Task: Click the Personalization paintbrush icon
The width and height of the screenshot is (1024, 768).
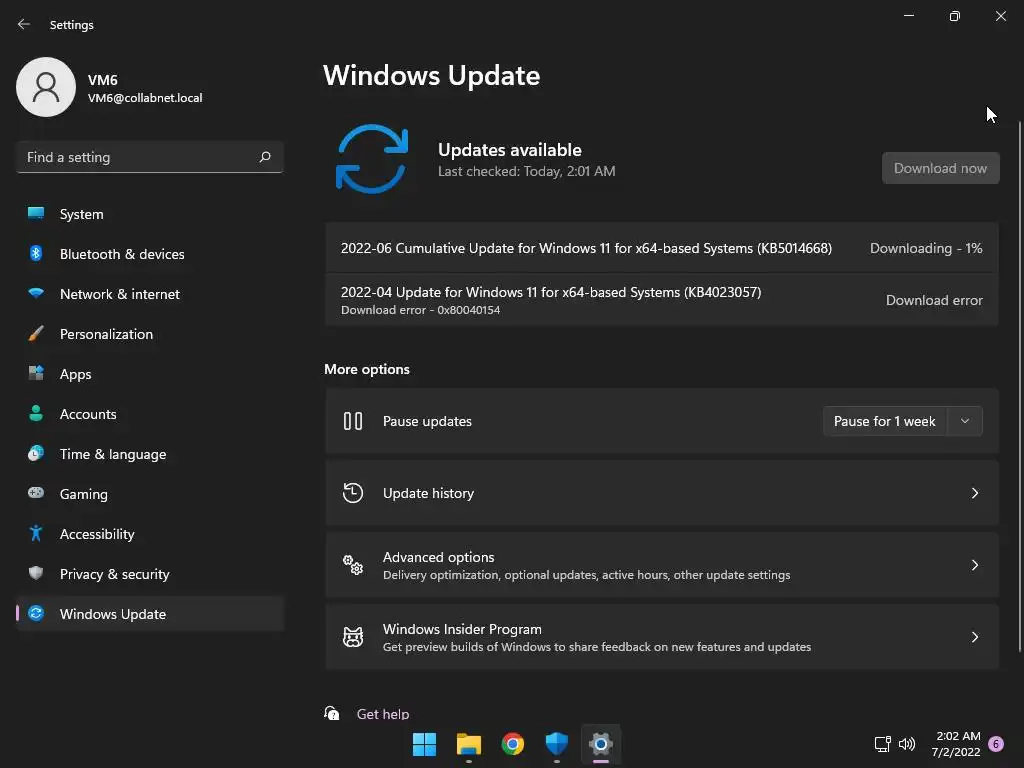Action: (36, 334)
